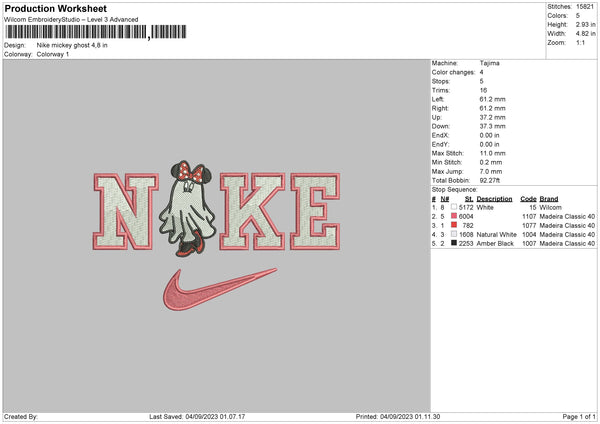This screenshot has height=424, width=600.
Task: Click the embroidered letter N
Action: click(x=126, y=211)
